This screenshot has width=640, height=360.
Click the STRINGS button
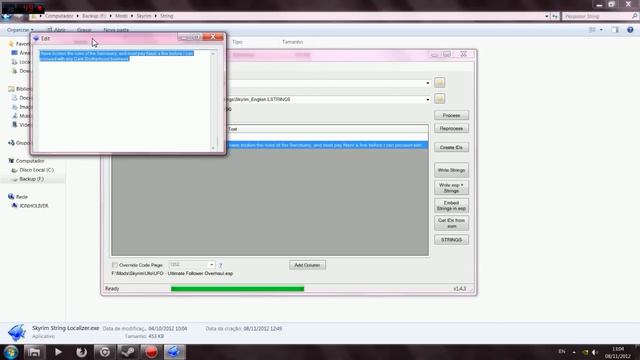[451, 240]
